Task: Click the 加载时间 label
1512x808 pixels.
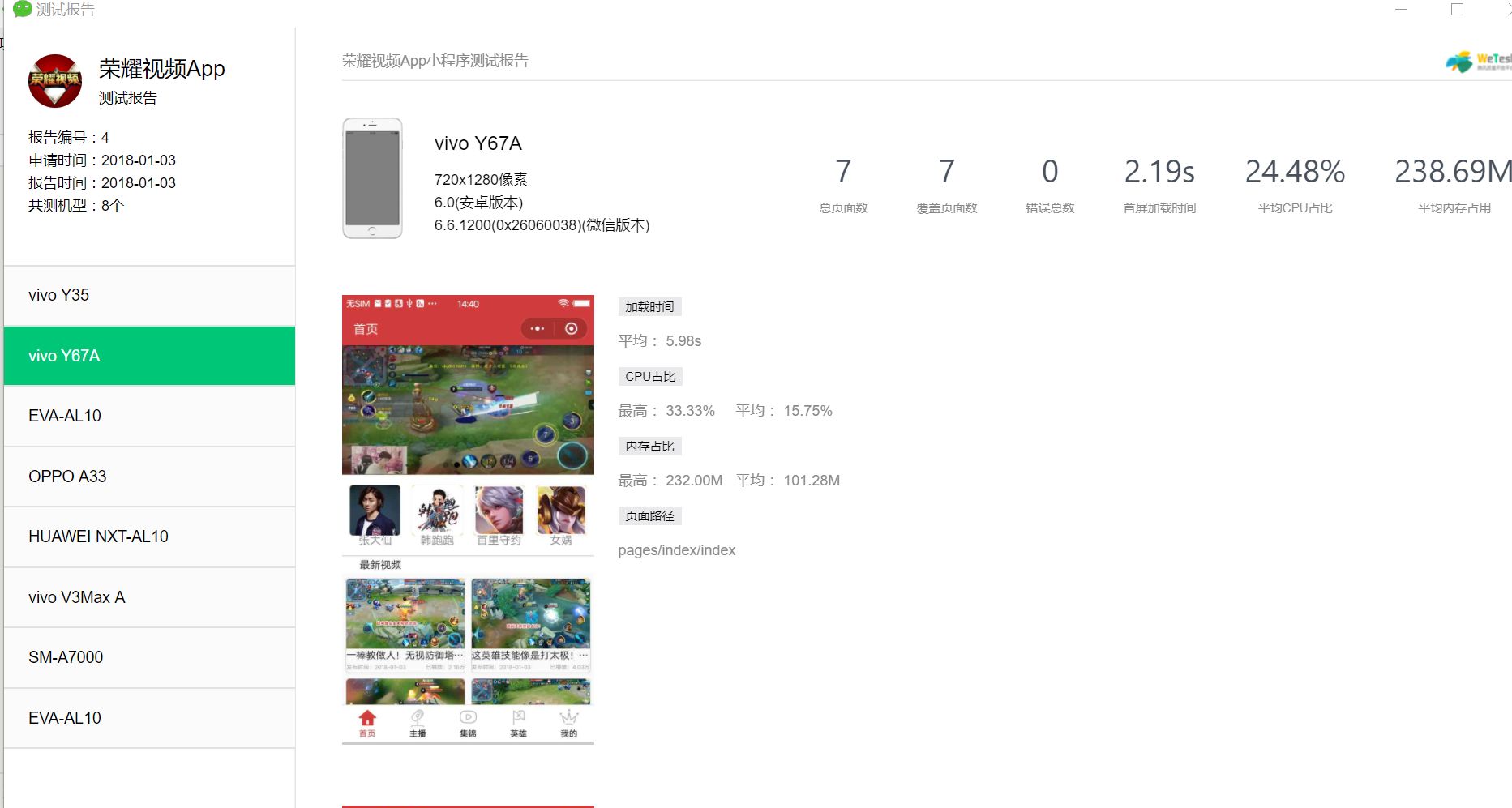Action: point(649,307)
